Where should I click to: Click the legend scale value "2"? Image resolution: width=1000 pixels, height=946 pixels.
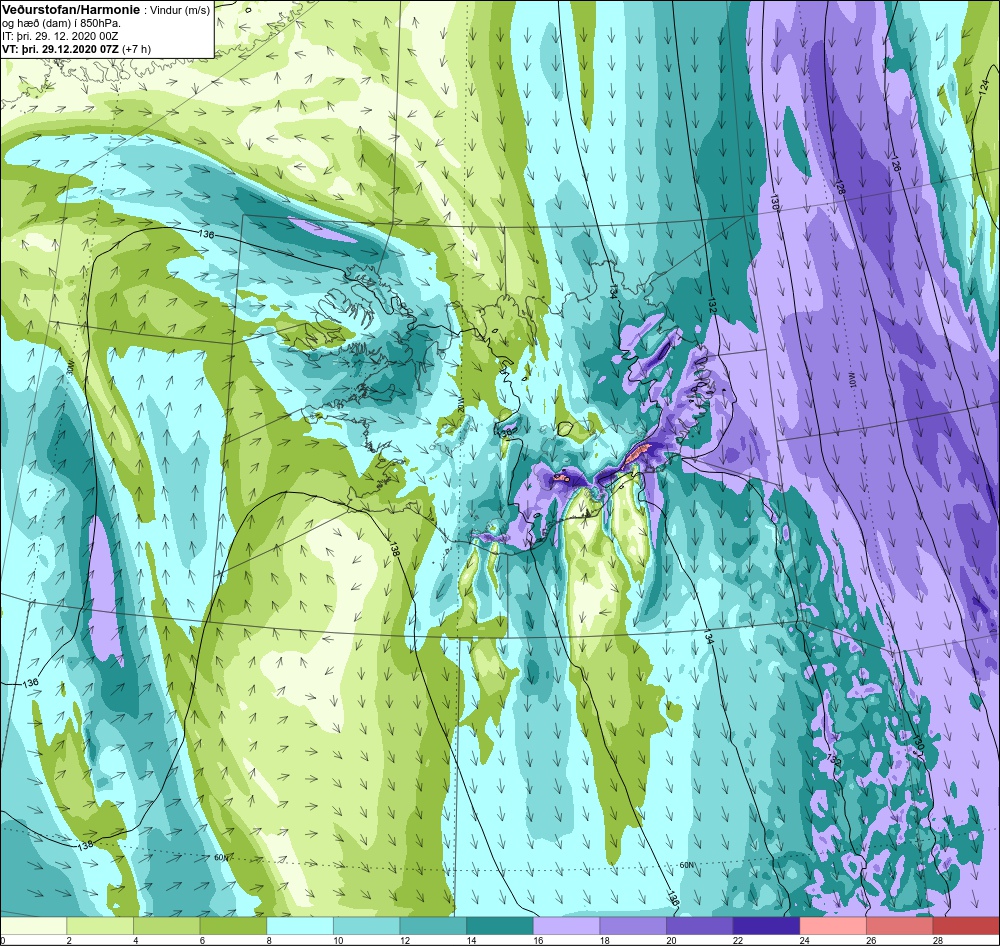tap(69, 940)
